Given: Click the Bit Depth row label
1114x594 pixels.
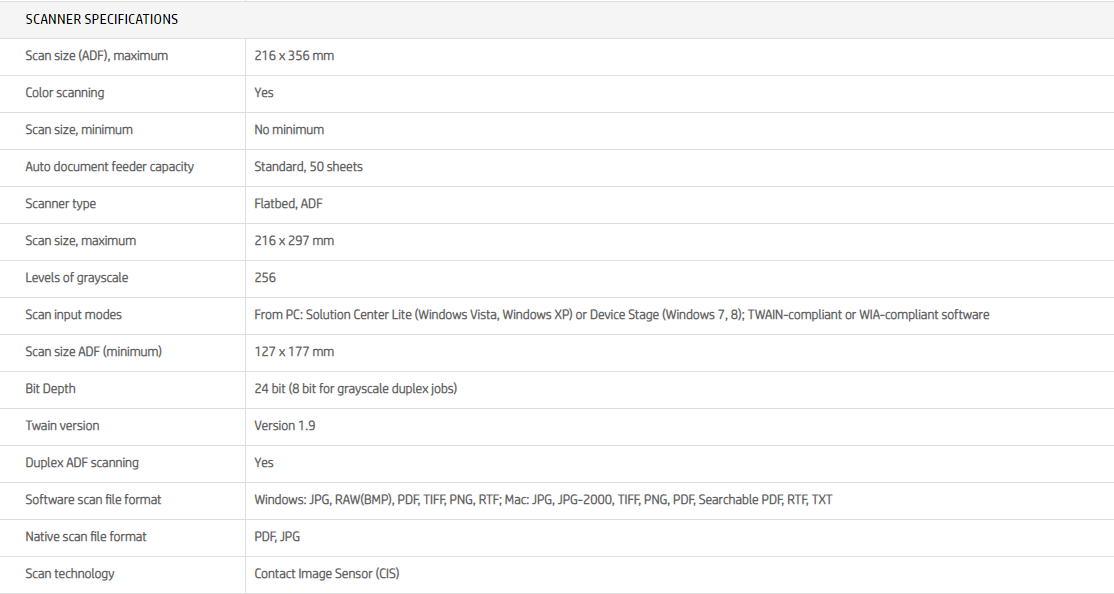Looking at the screenshot, I should pos(51,389).
